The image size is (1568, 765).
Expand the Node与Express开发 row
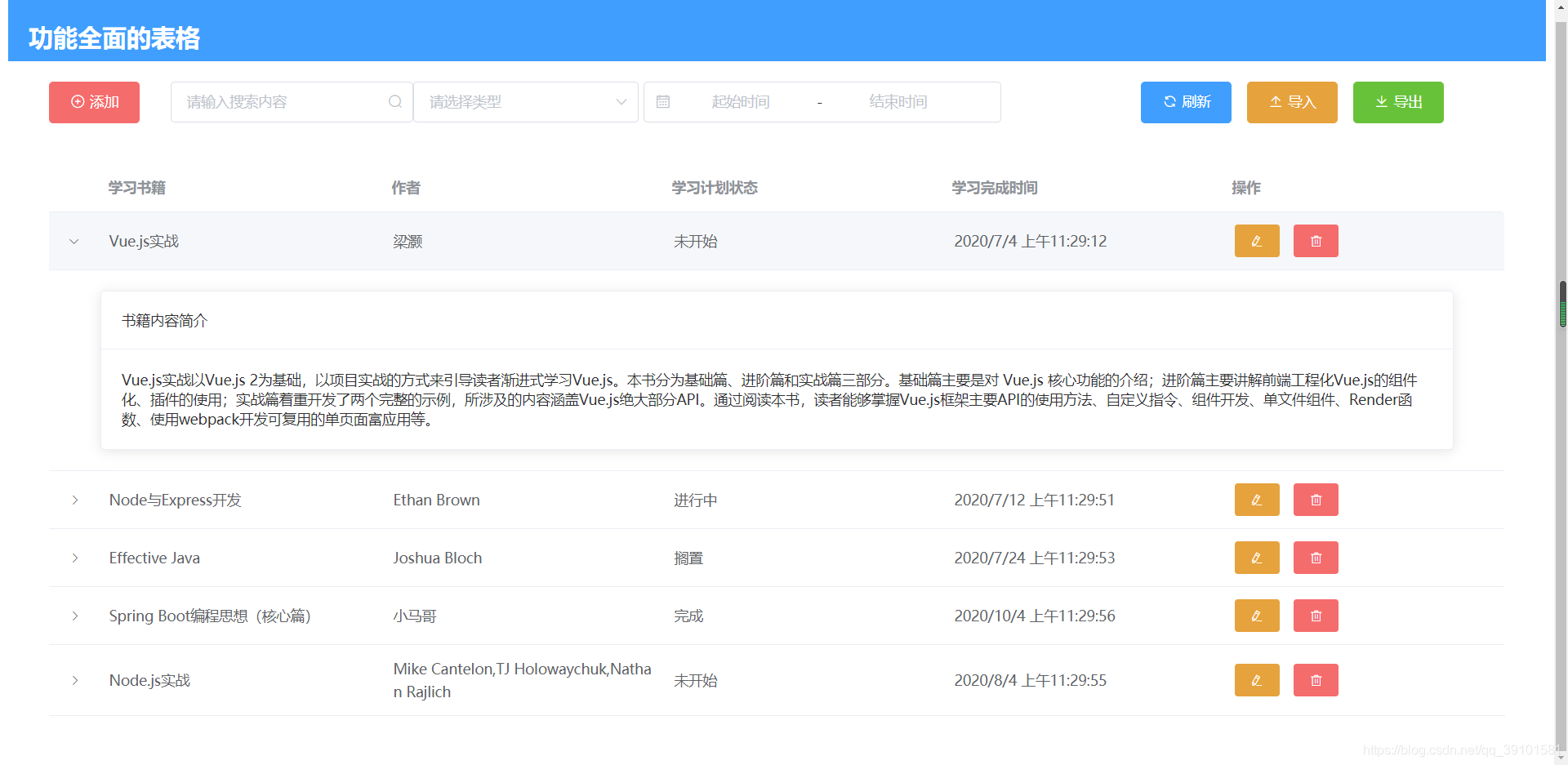(74, 500)
